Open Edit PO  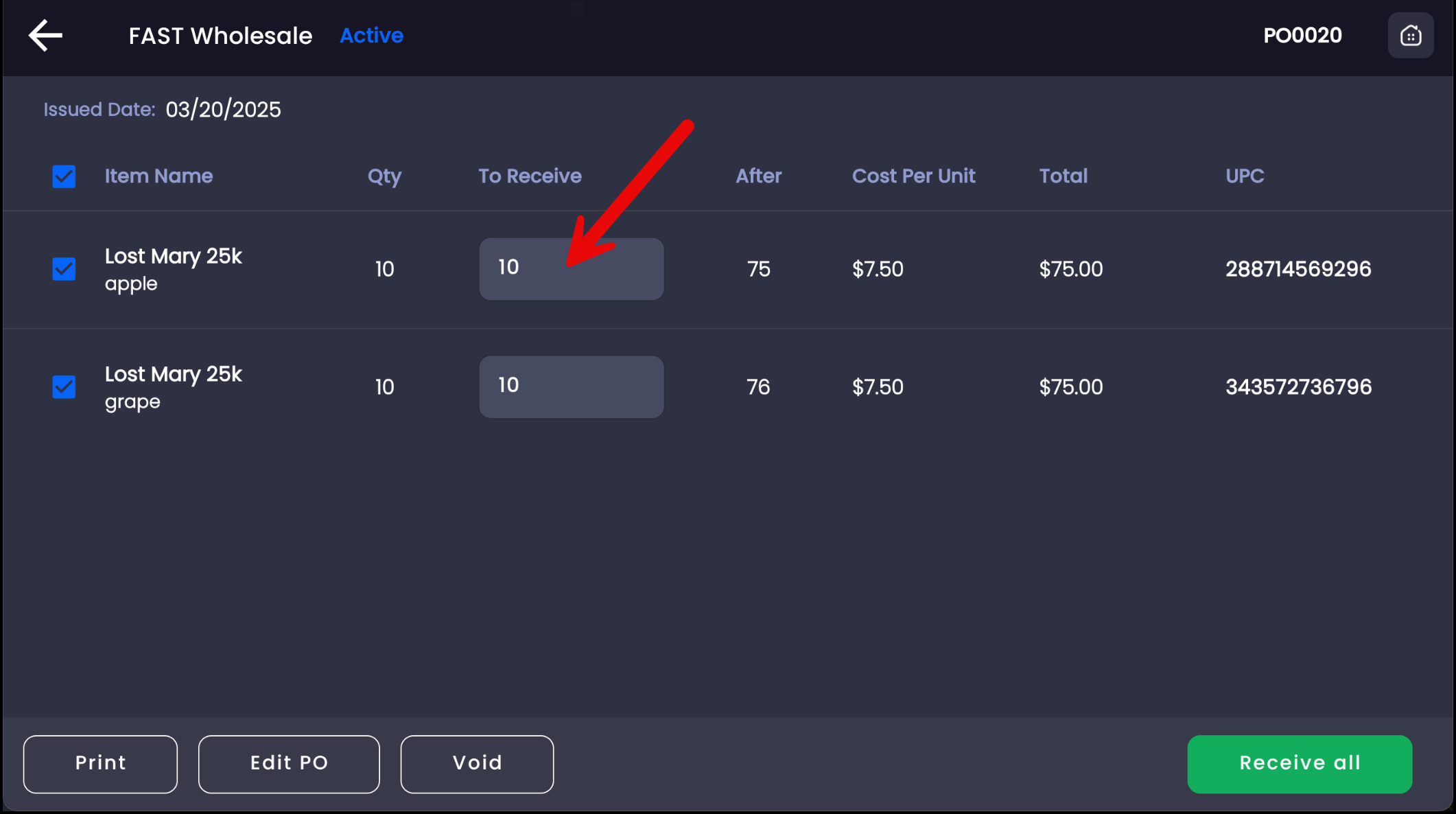tap(289, 764)
